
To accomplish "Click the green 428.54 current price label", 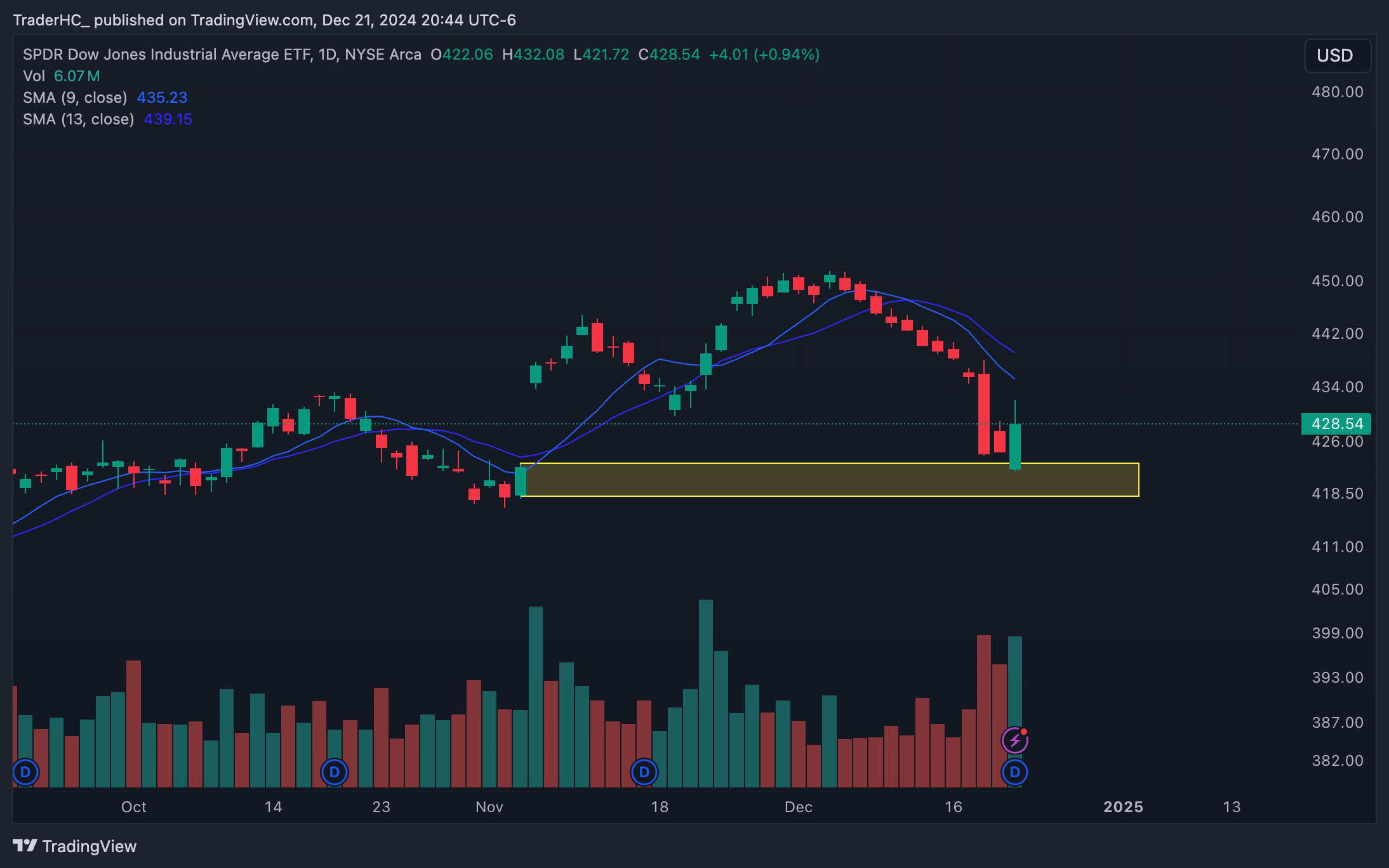I will [x=1336, y=424].
